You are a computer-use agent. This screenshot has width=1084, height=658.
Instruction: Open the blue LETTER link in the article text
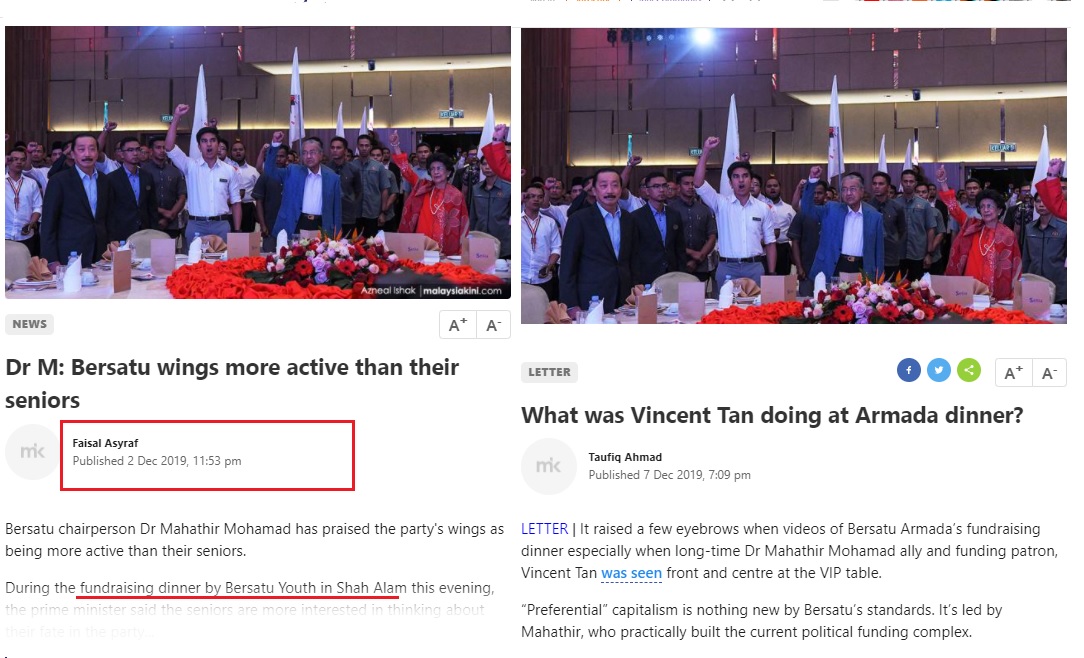pyautogui.click(x=544, y=529)
